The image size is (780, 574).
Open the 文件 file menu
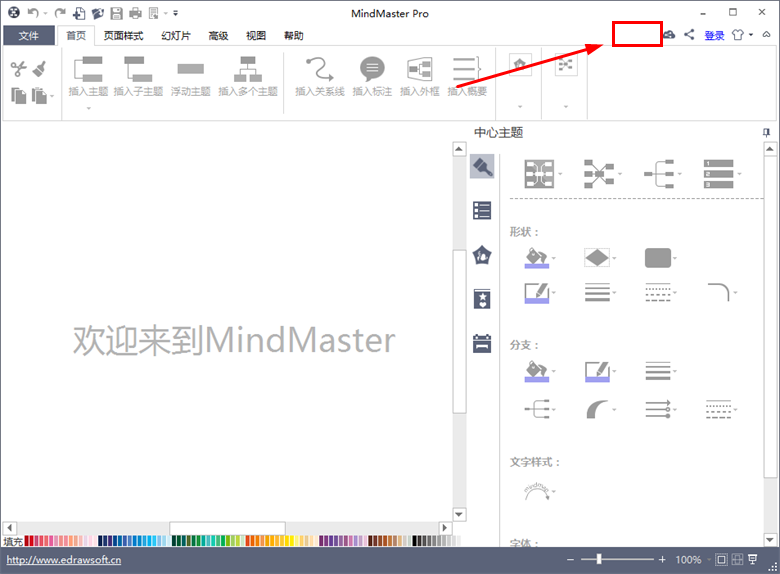pos(29,35)
